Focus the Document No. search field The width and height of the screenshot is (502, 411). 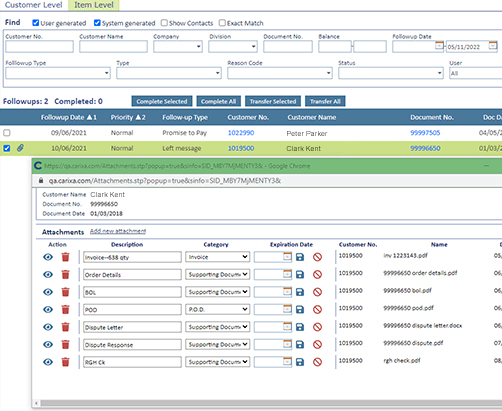tap(288, 47)
